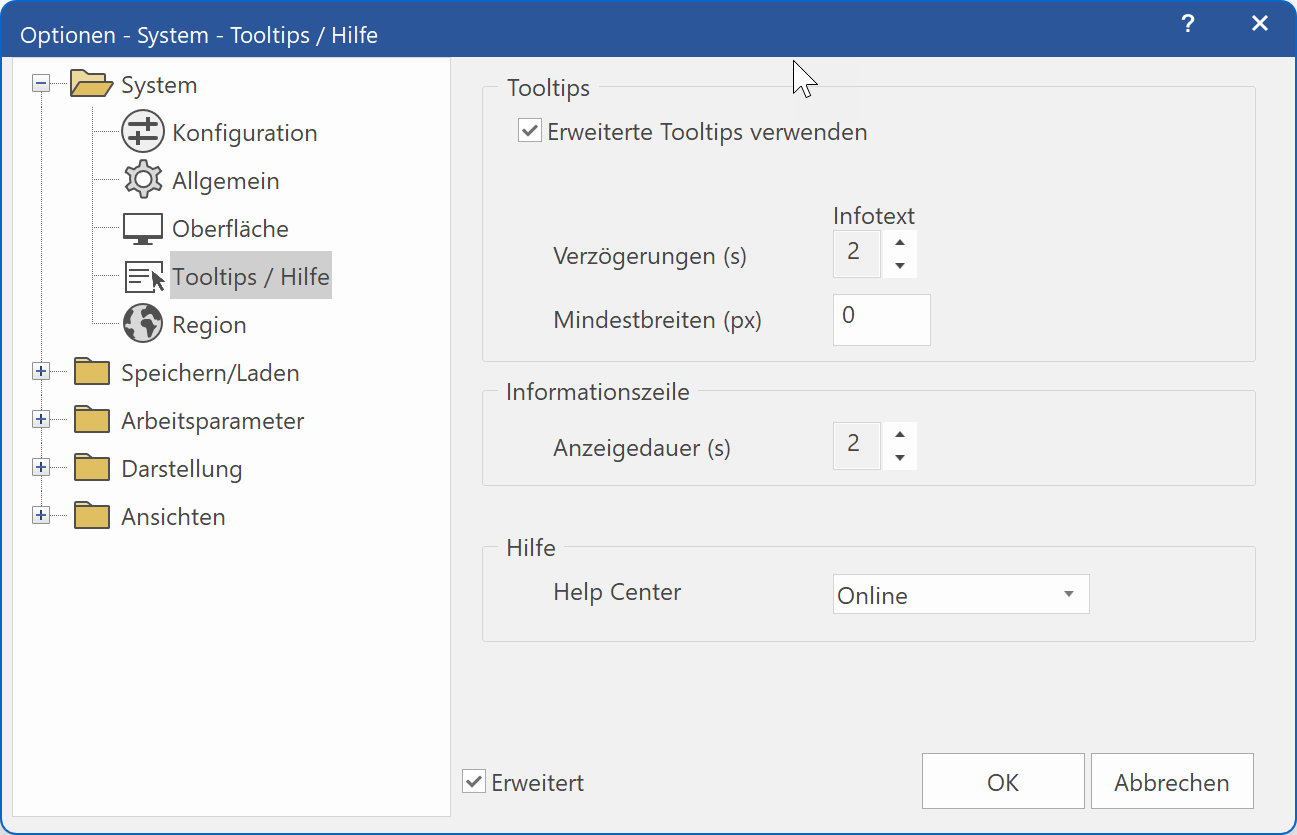Click the Abbrechen button
The width and height of the screenshot is (1297, 835).
tap(1171, 781)
